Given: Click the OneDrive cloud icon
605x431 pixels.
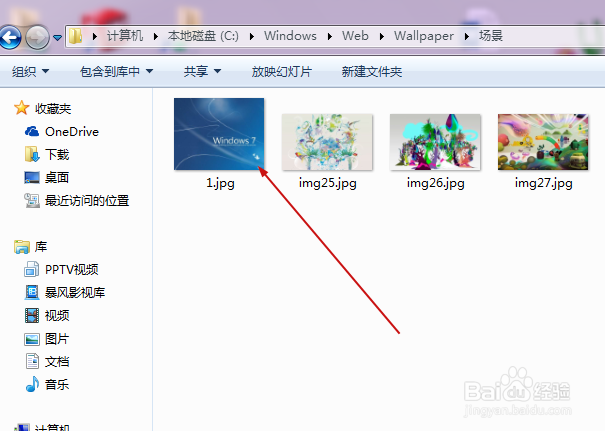Looking at the screenshot, I should (x=32, y=132).
